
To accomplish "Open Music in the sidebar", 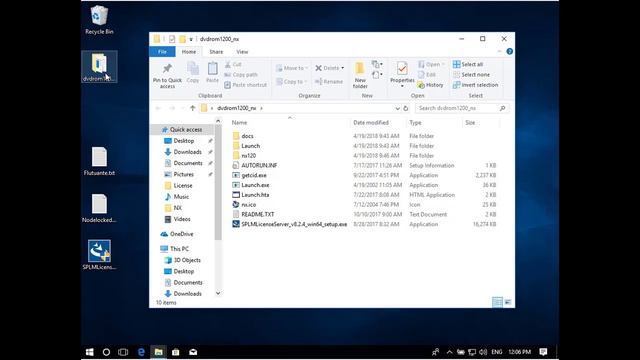I will 181,197.
